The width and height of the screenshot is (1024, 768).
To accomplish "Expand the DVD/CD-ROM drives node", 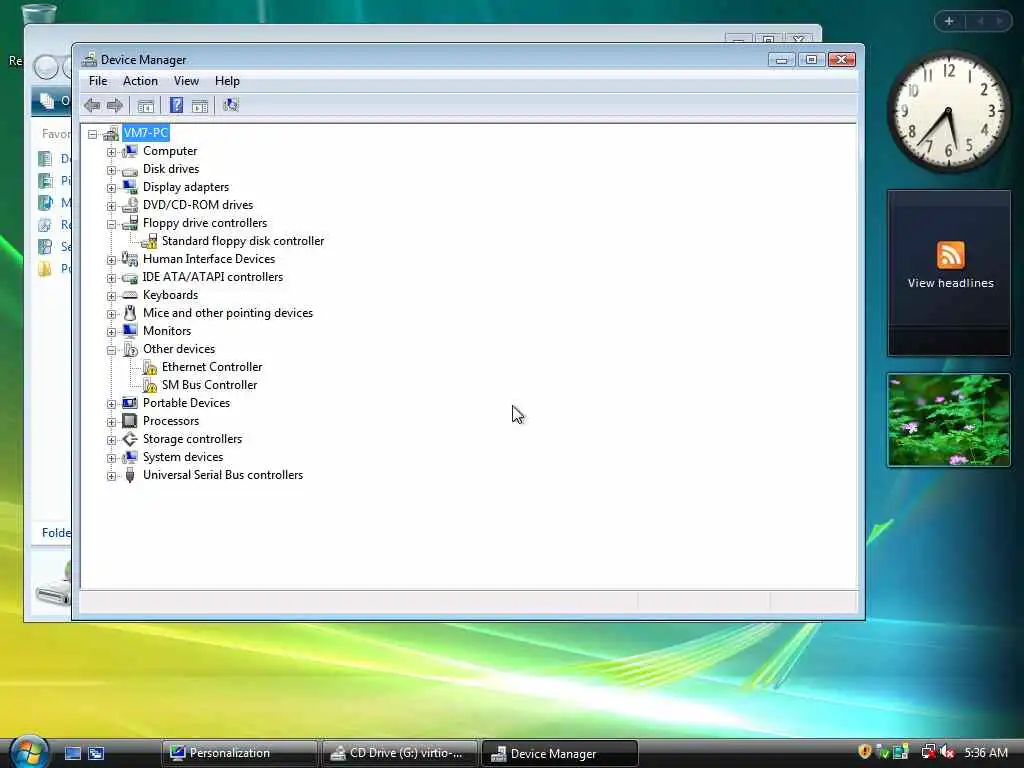I will pos(112,206).
